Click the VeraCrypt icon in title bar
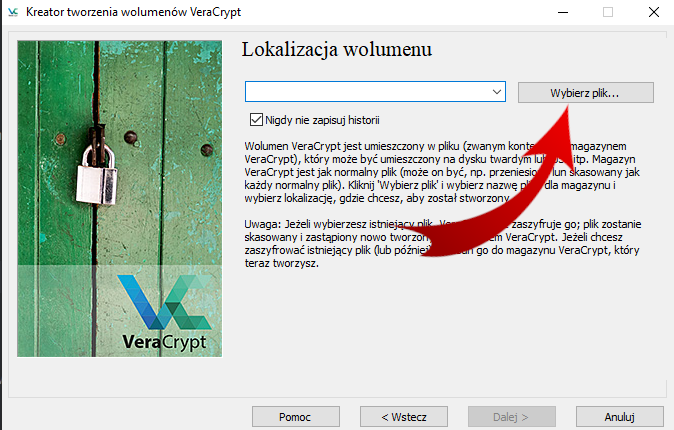Viewport: 674px width, 430px height. tap(13, 12)
